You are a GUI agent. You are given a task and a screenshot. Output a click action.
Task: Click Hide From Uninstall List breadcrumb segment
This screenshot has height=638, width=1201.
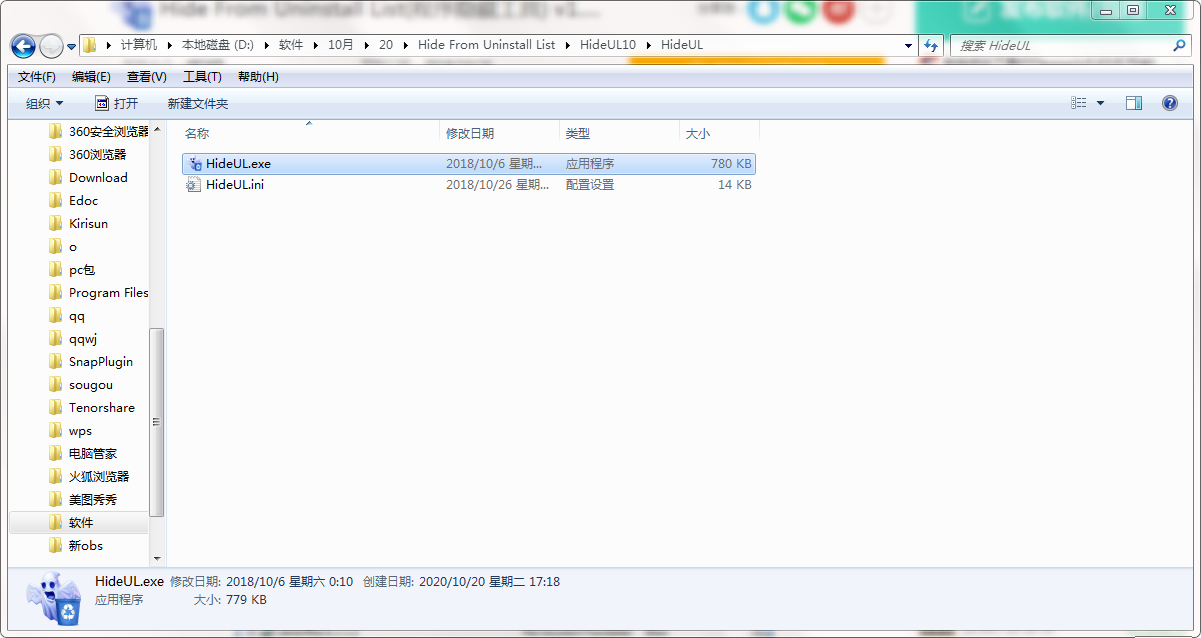487,46
